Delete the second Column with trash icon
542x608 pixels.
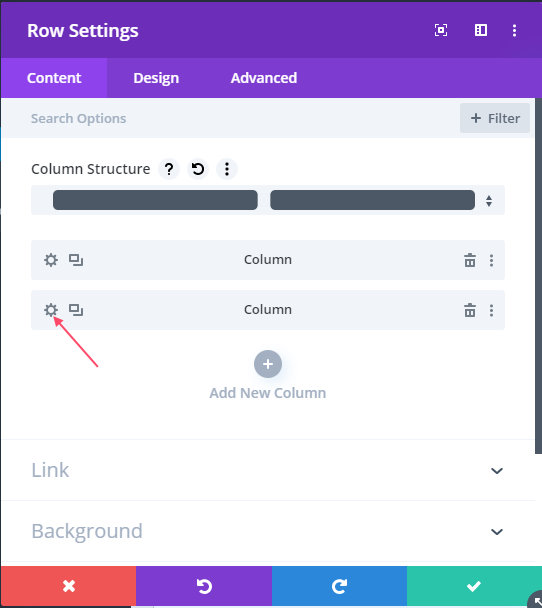click(470, 310)
